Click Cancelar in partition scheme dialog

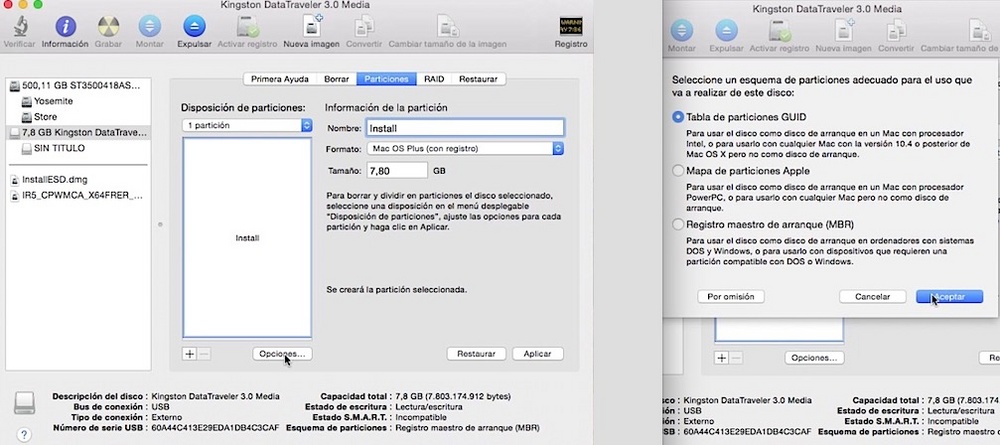872,296
